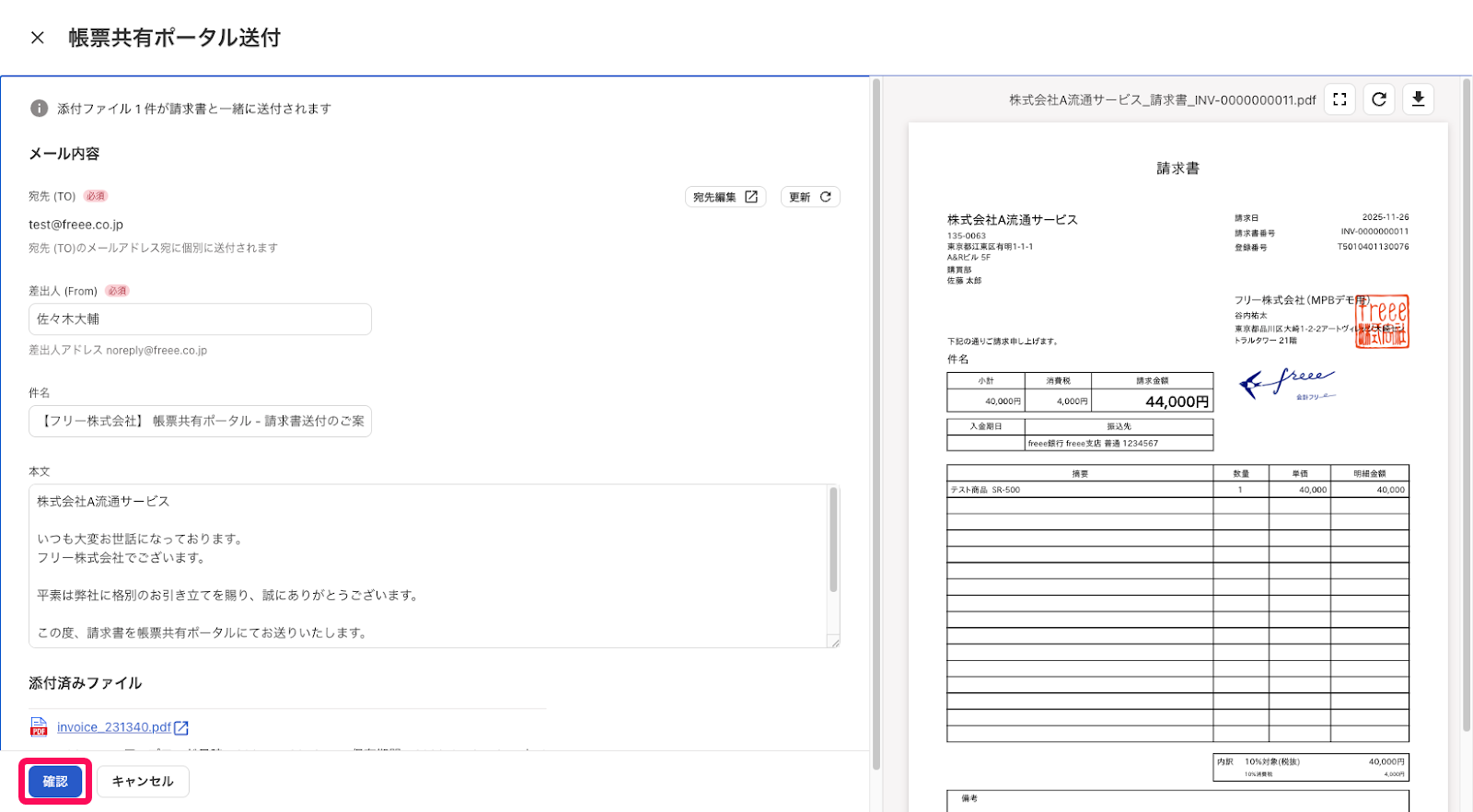
Task: Click the PDF file icon next to invoice_231340.pdf
Action: pos(39,727)
